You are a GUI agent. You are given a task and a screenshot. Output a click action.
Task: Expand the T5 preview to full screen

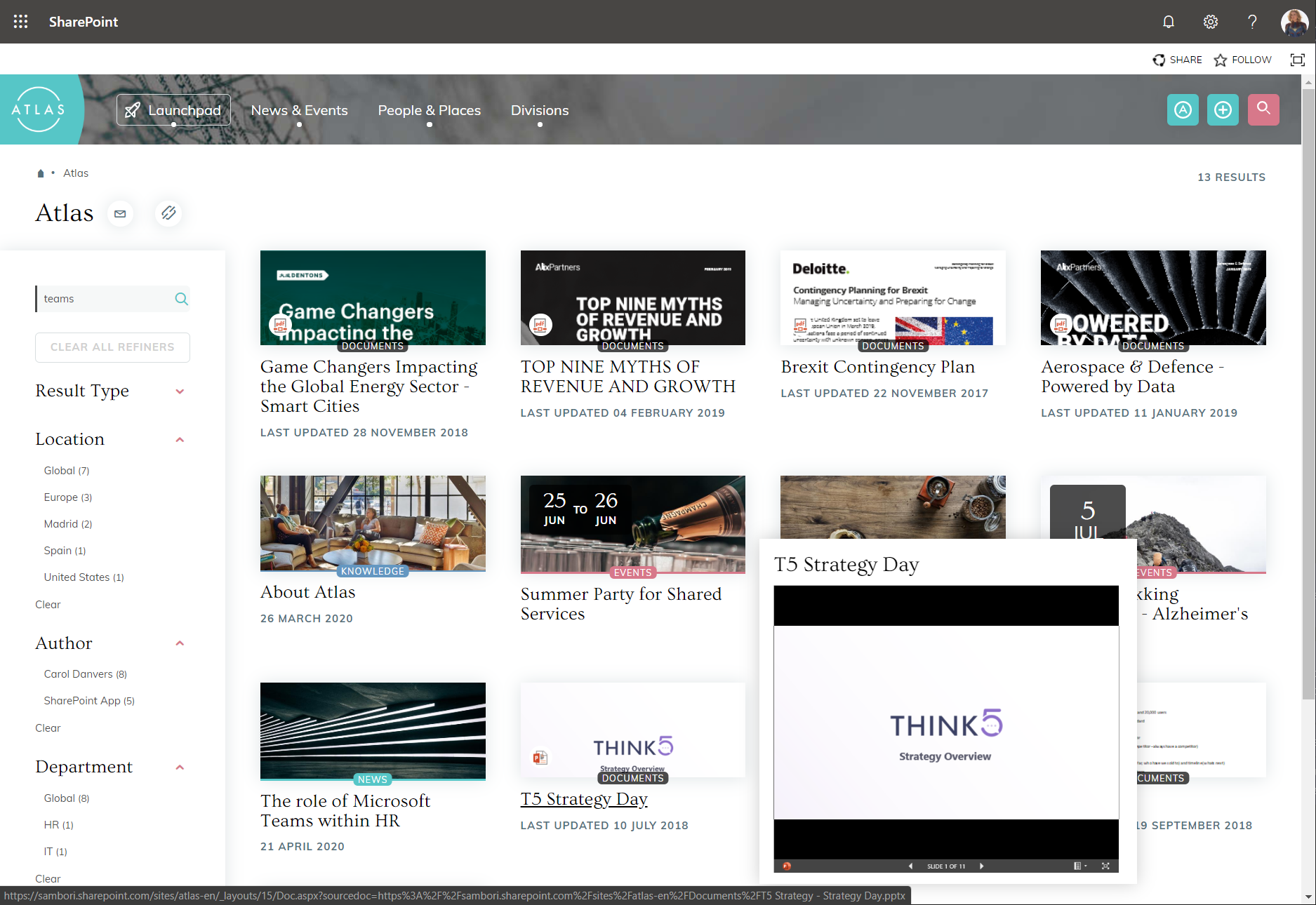(1107, 866)
